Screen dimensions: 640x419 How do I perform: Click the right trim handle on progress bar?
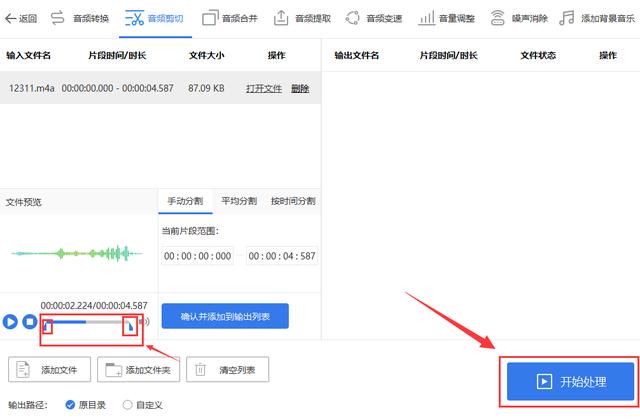coord(130,326)
